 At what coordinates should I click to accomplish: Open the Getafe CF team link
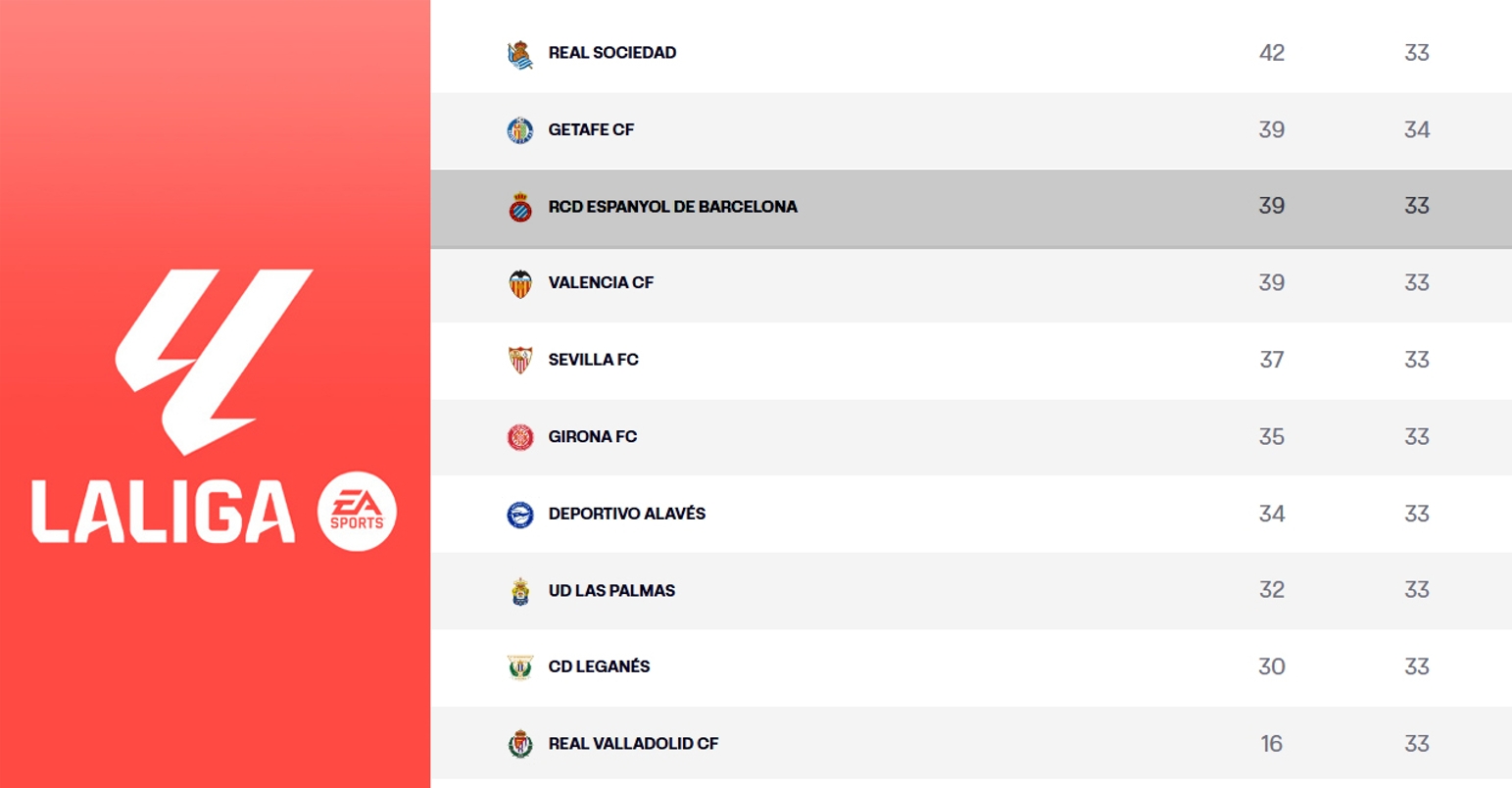click(591, 129)
